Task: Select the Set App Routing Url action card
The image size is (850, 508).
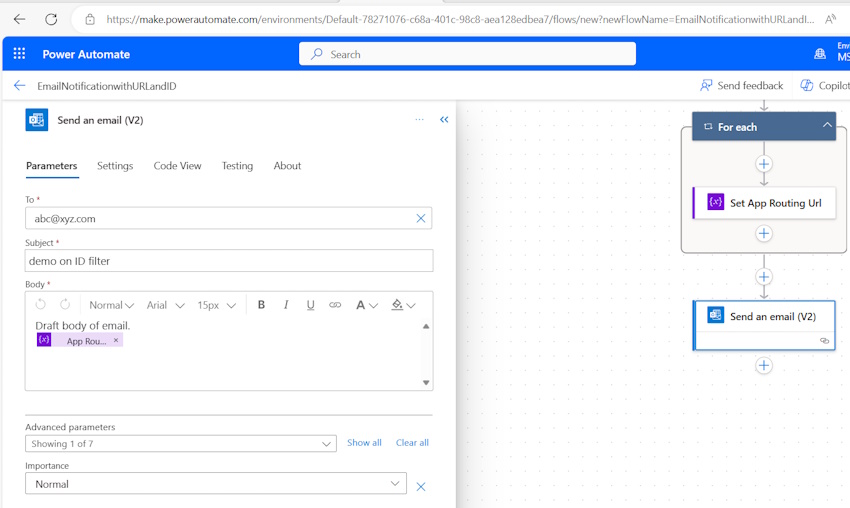Action: click(764, 203)
